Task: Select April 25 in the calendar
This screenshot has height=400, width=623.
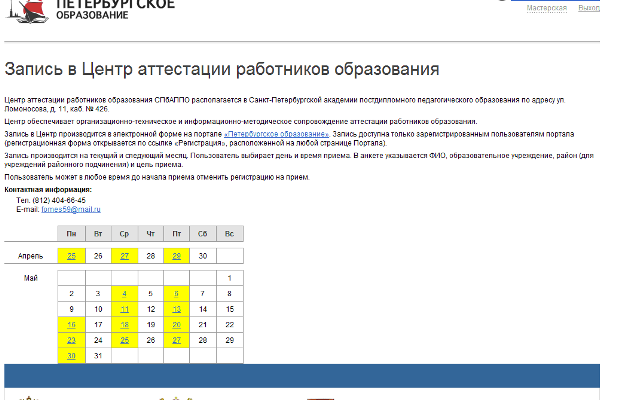Action: click(x=72, y=256)
